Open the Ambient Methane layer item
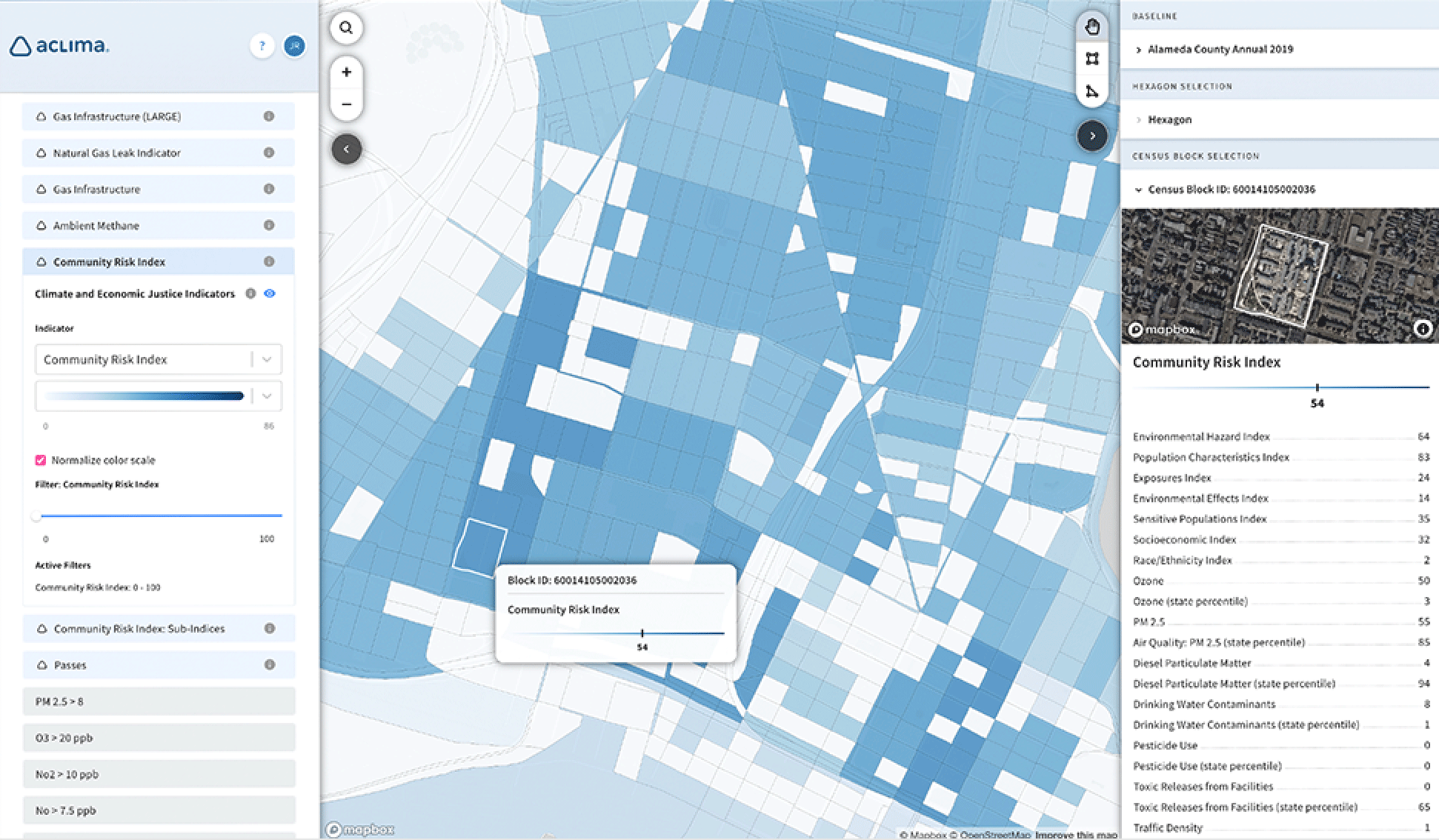The height and width of the screenshot is (840, 1439). click(158, 225)
